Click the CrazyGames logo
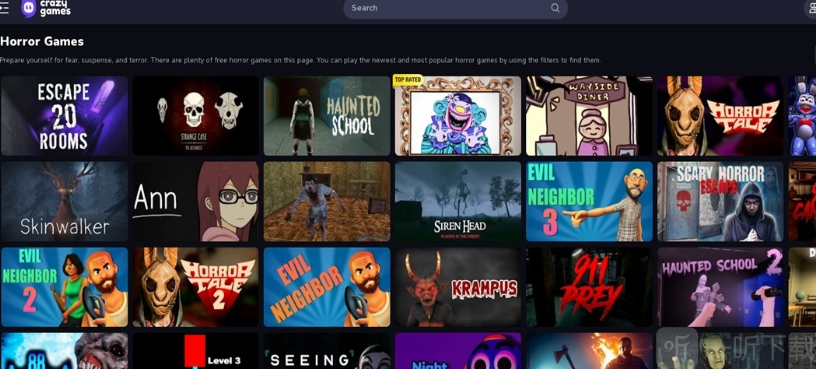The image size is (816, 369). coord(46,8)
